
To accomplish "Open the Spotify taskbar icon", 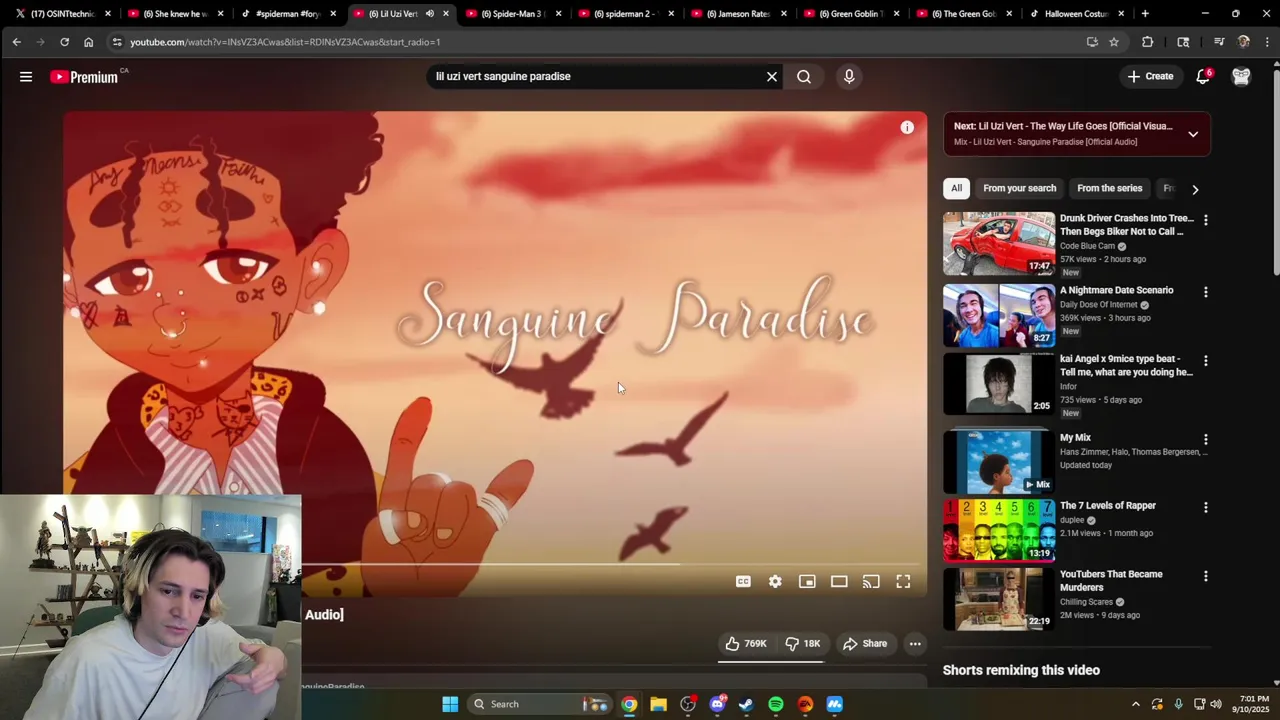I will point(776,704).
